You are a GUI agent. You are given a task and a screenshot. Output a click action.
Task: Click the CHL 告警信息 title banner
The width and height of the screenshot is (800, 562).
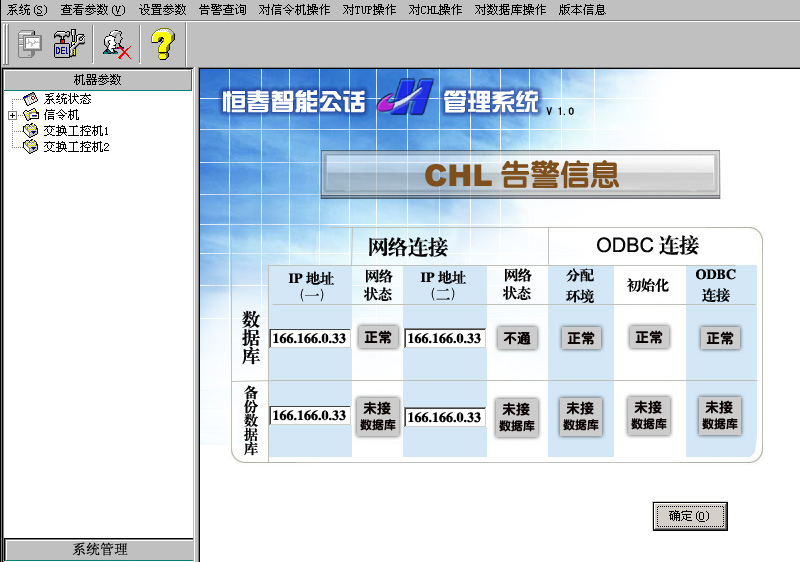pos(520,174)
